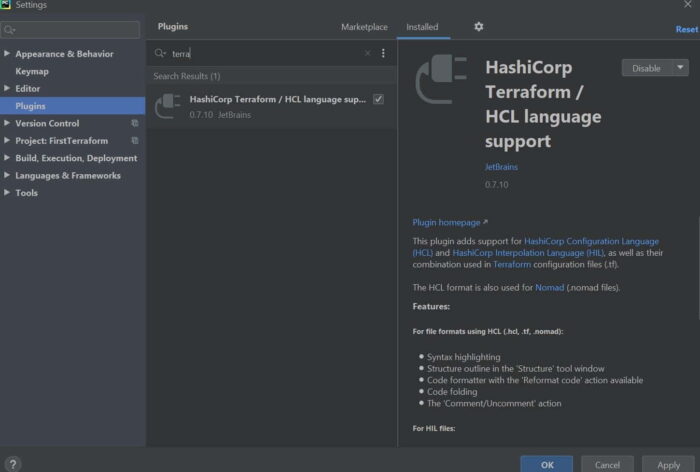Open the Terraform link in description
The height and width of the screenshot is (472, 700).
point(512,264)
